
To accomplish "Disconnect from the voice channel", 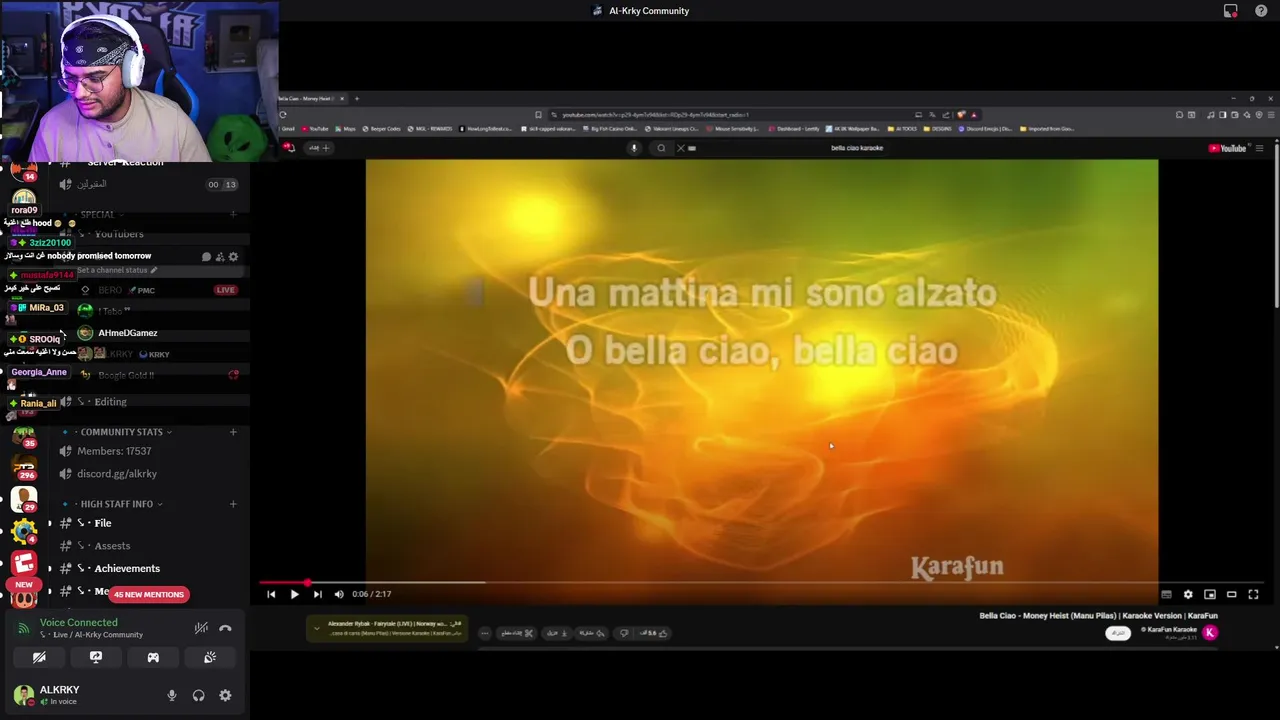I will pos(225,628).
